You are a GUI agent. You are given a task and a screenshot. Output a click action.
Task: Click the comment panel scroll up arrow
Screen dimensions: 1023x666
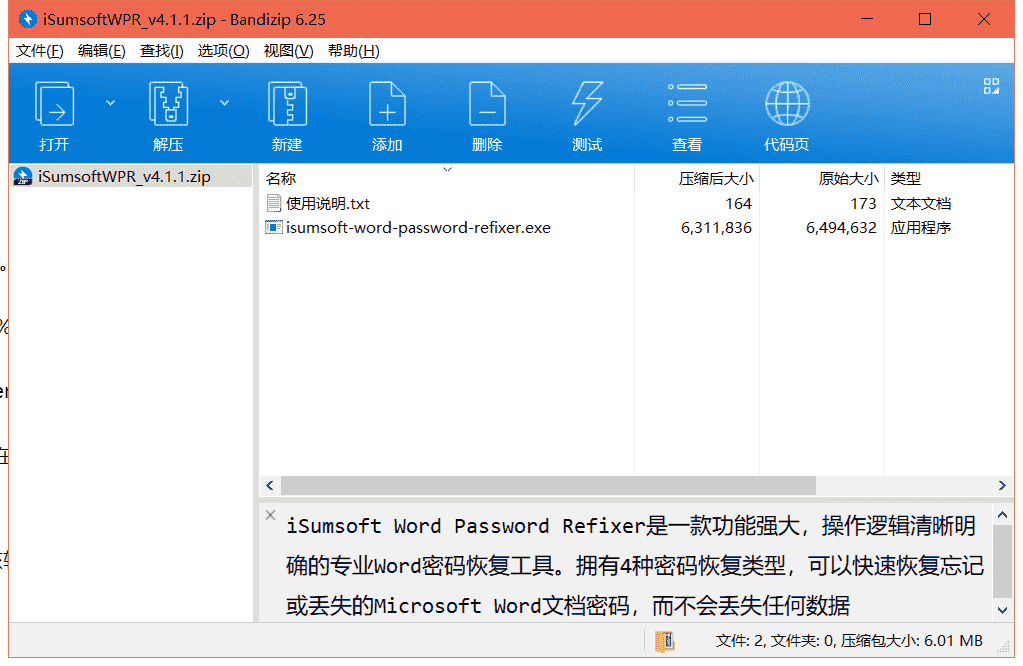(x=1002, y=515)
